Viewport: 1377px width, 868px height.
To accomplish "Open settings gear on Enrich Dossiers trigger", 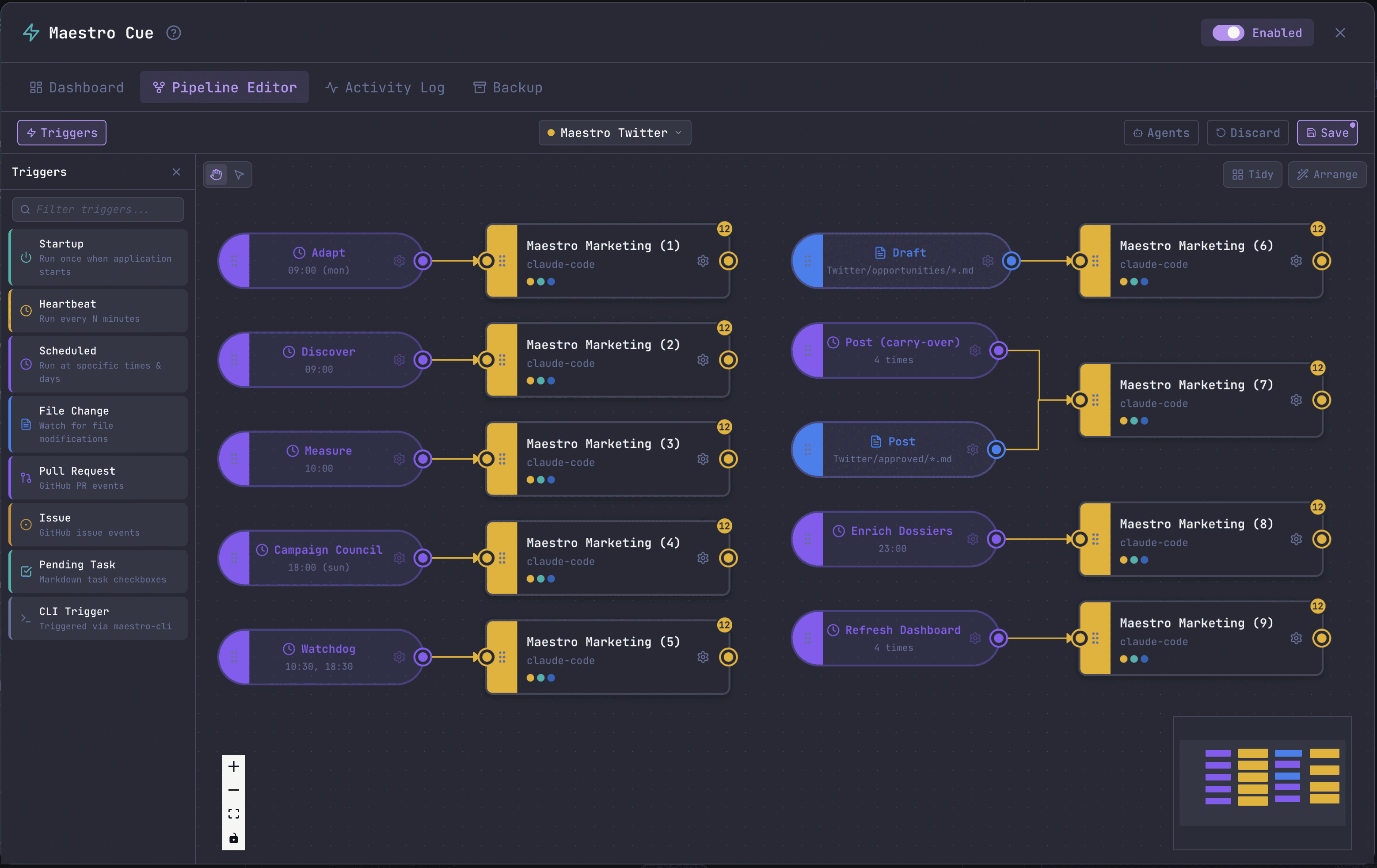I will [973, 539].
